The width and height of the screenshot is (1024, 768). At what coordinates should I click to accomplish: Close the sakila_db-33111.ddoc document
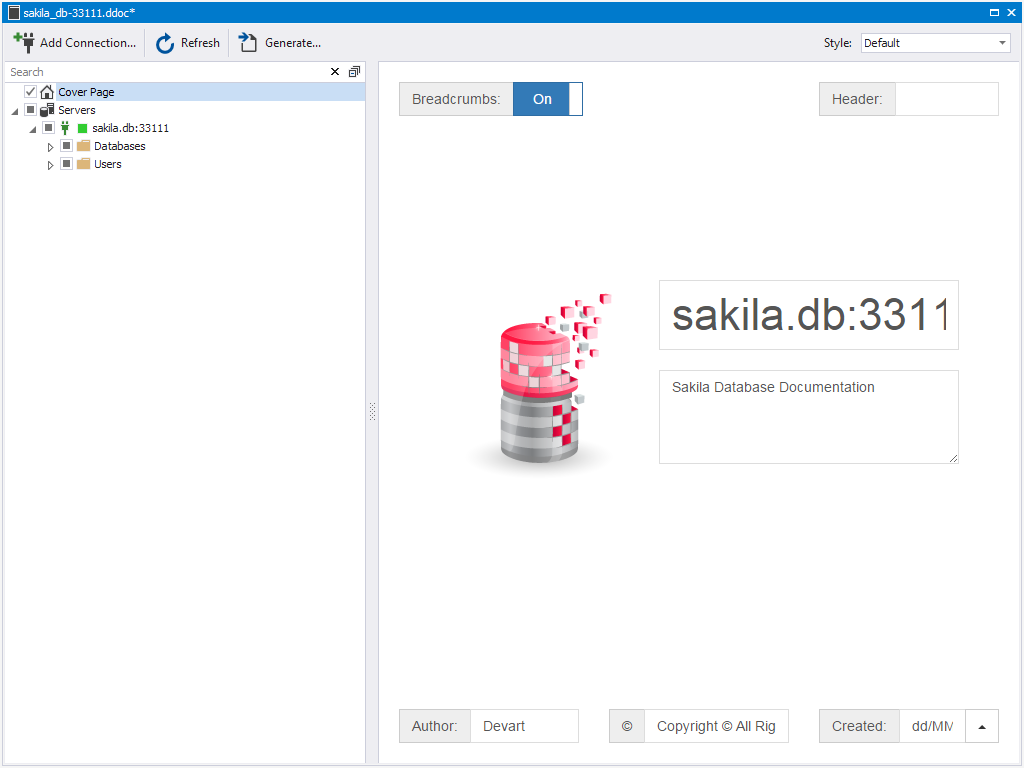point(1011,12)
